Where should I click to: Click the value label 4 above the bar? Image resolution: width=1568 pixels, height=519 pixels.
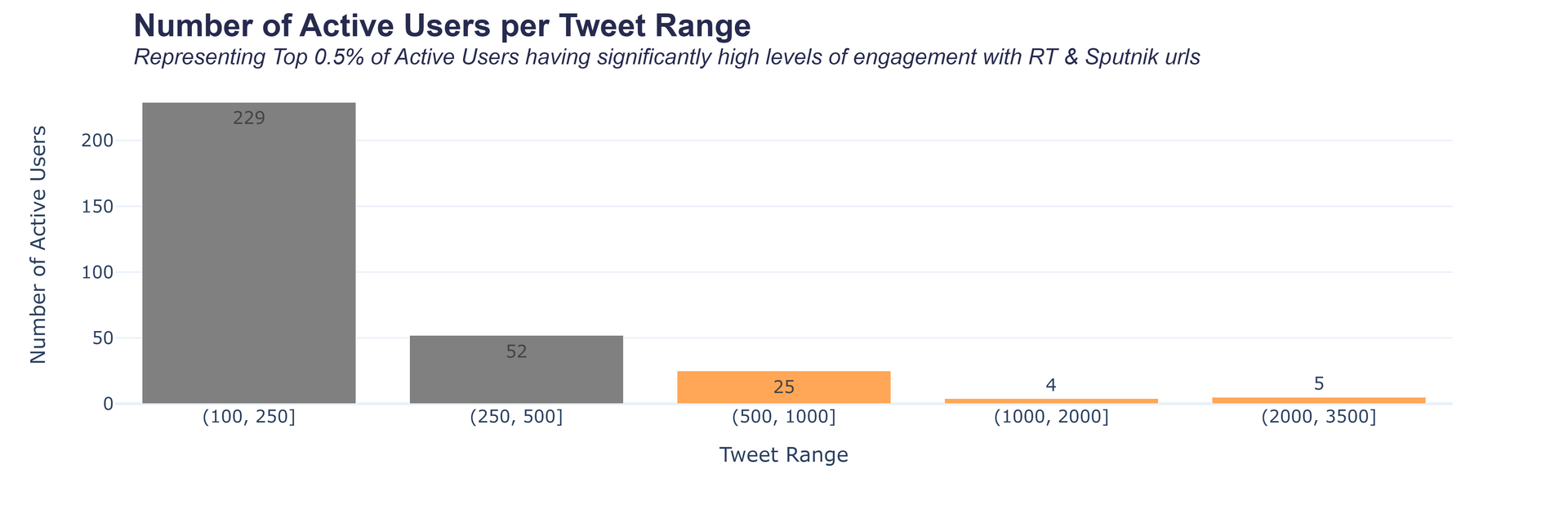(1051, 385)
